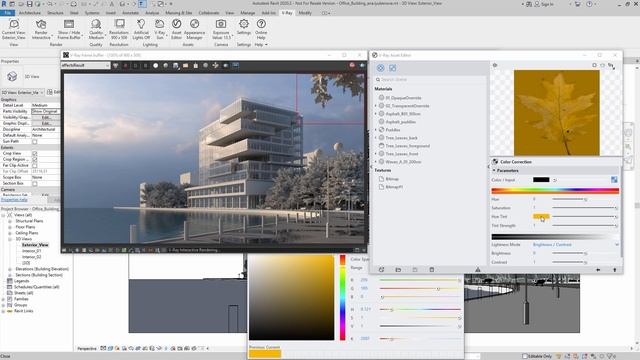The height and width of the screenshot is (360, 640).
Task: Enable the Editable Only checkbox in the status bar
Action: 525,356
